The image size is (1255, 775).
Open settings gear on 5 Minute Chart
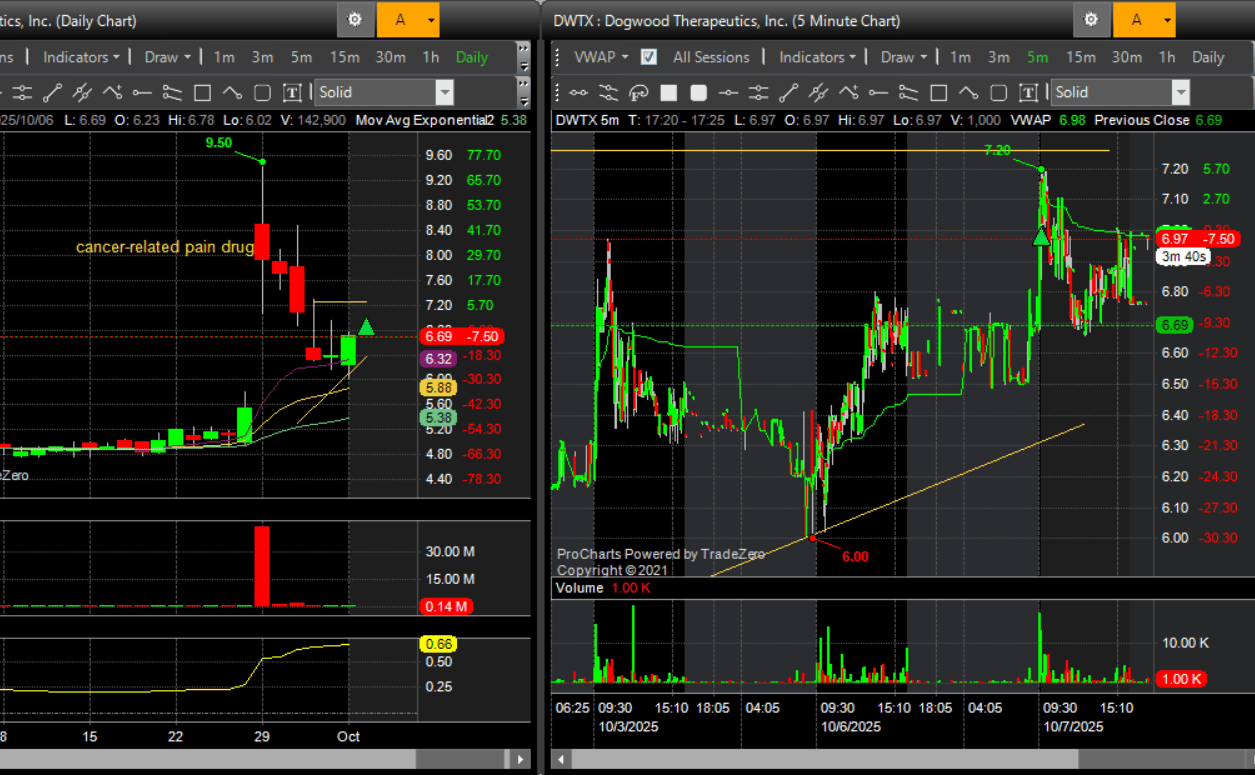1091,20
